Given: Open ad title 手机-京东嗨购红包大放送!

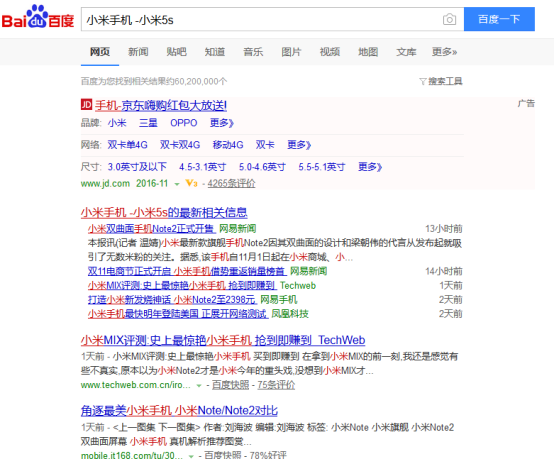Looking at the screenshot, I should pyautogui.click(x=161, y=106).
